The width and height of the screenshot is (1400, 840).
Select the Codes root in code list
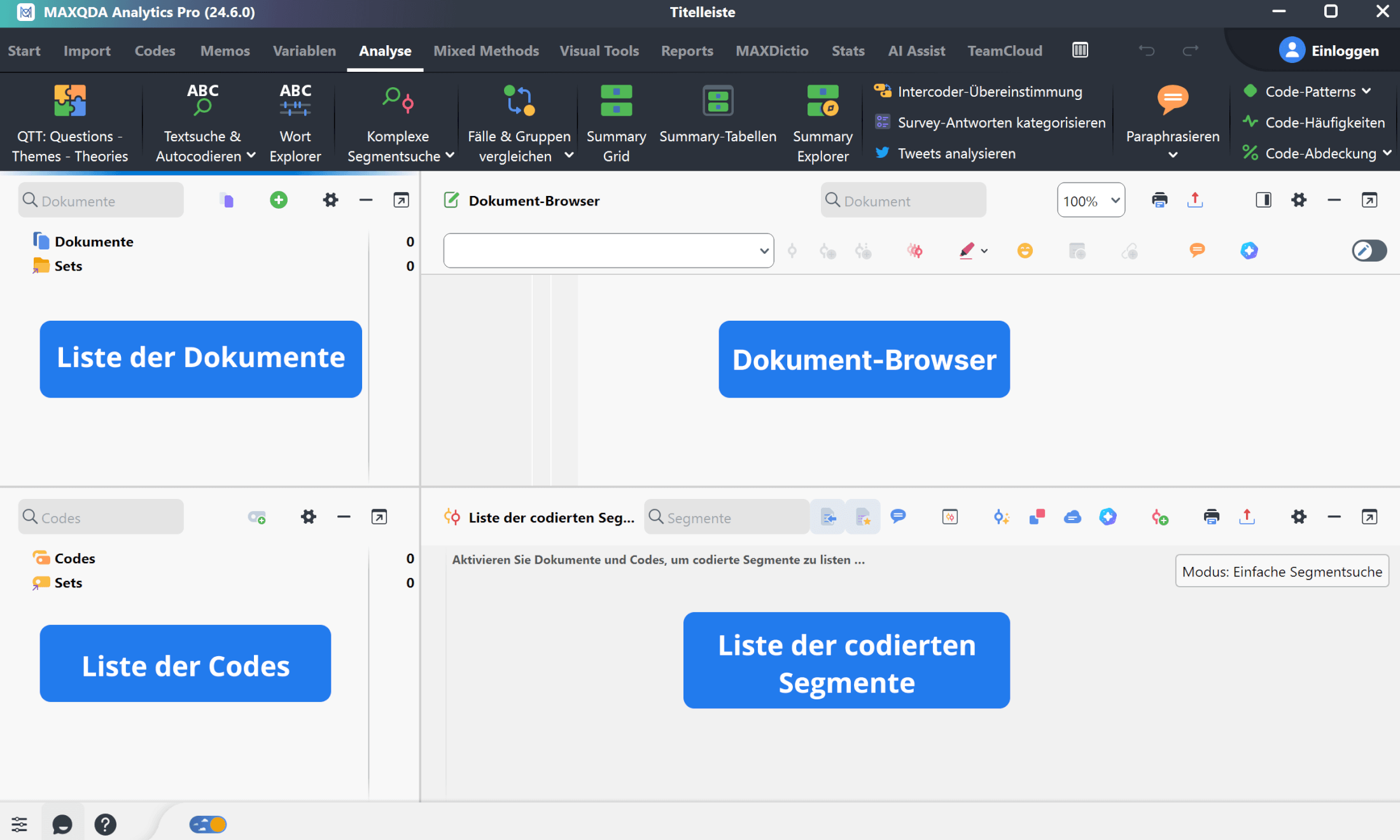74,558
